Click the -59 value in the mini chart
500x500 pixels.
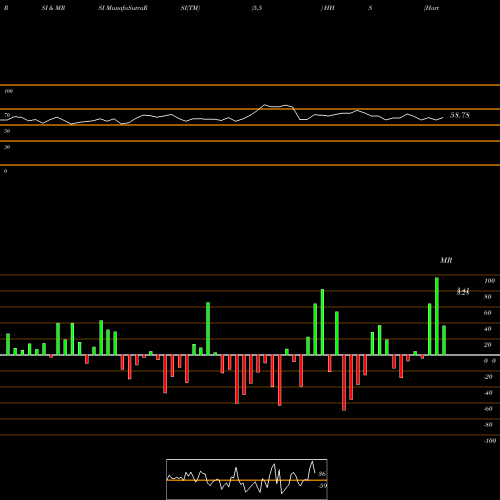[x=322, y=486]
